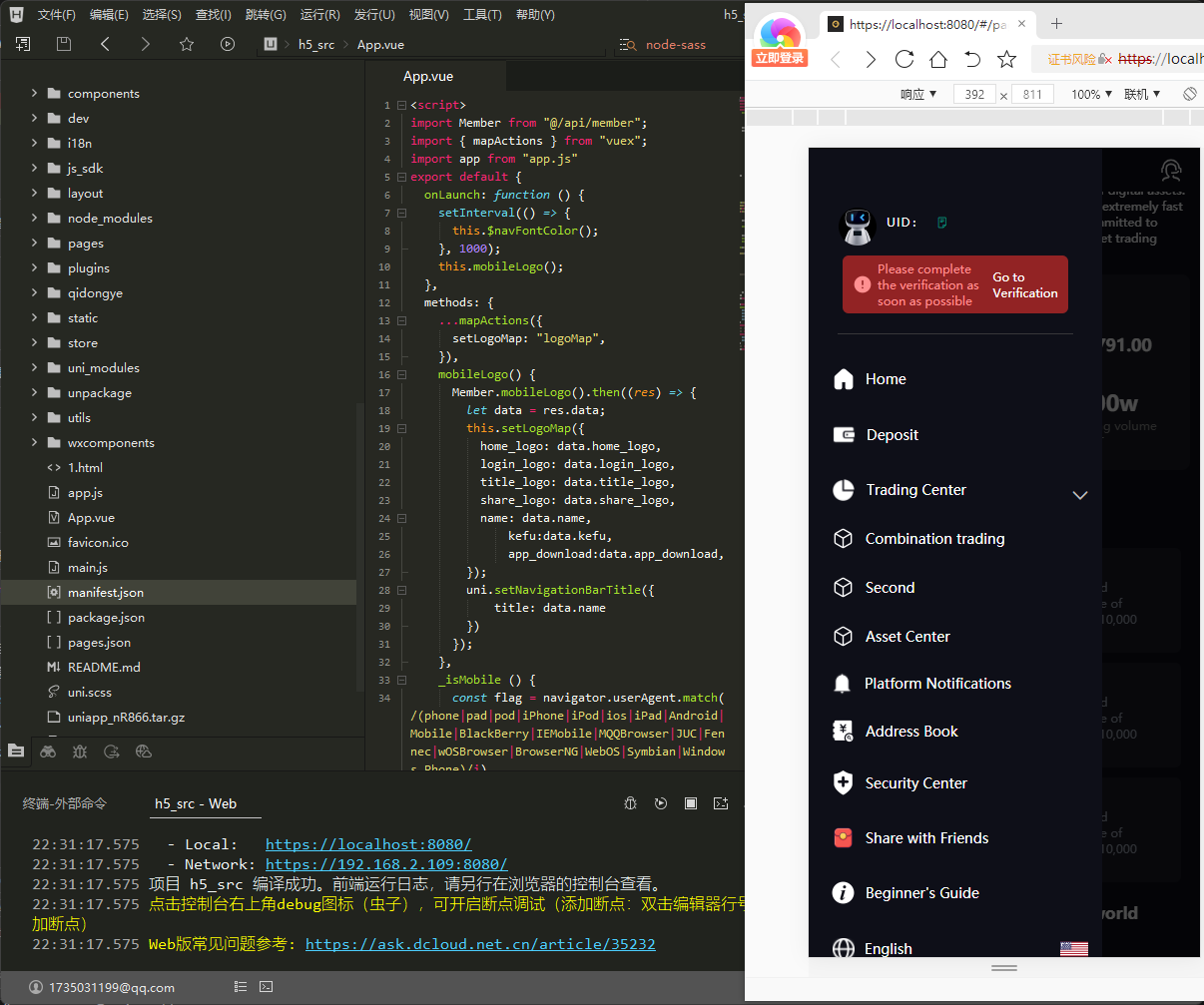Viewport: 1204px width, 1005px height.
Task: Copy UID using the green copy icon
Action: tap(941, 223)
